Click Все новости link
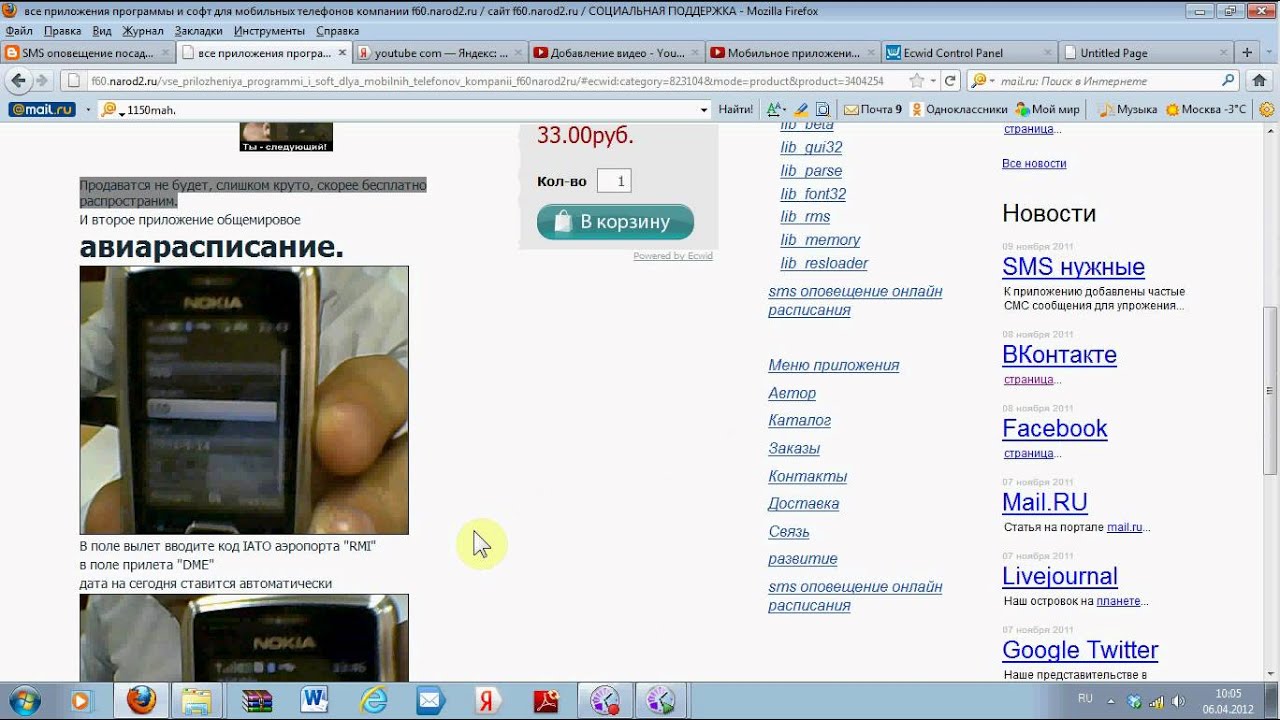This screenshot has width=1280, height=720. (x=1034, y=163)
